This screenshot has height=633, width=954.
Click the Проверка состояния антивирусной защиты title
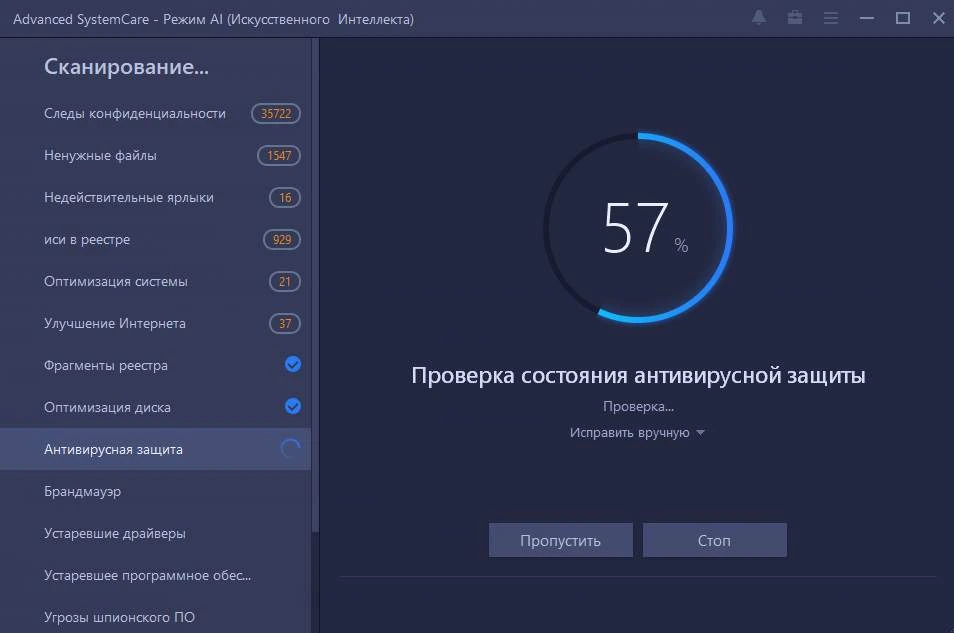pyautogui.click(x=638, y=375)
